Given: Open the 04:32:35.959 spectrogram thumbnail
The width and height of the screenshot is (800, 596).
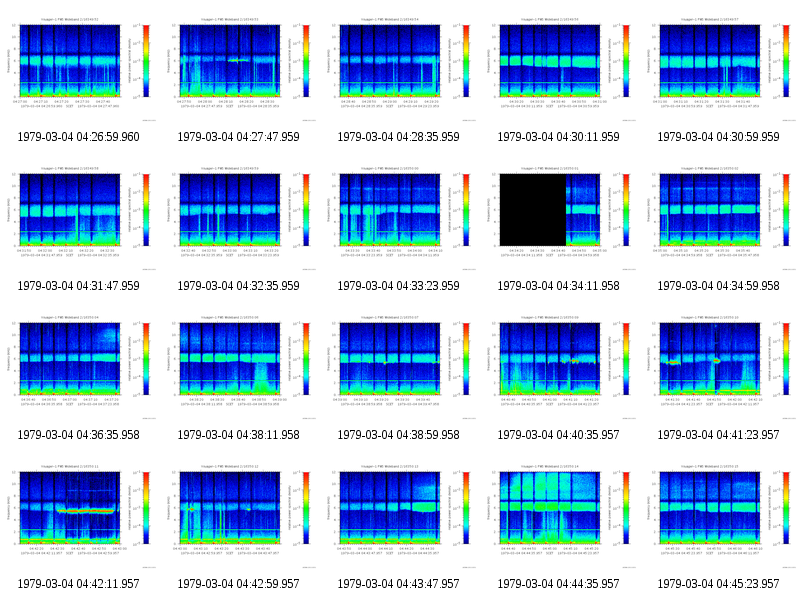Looking at the screenshot, I should 238,218.
